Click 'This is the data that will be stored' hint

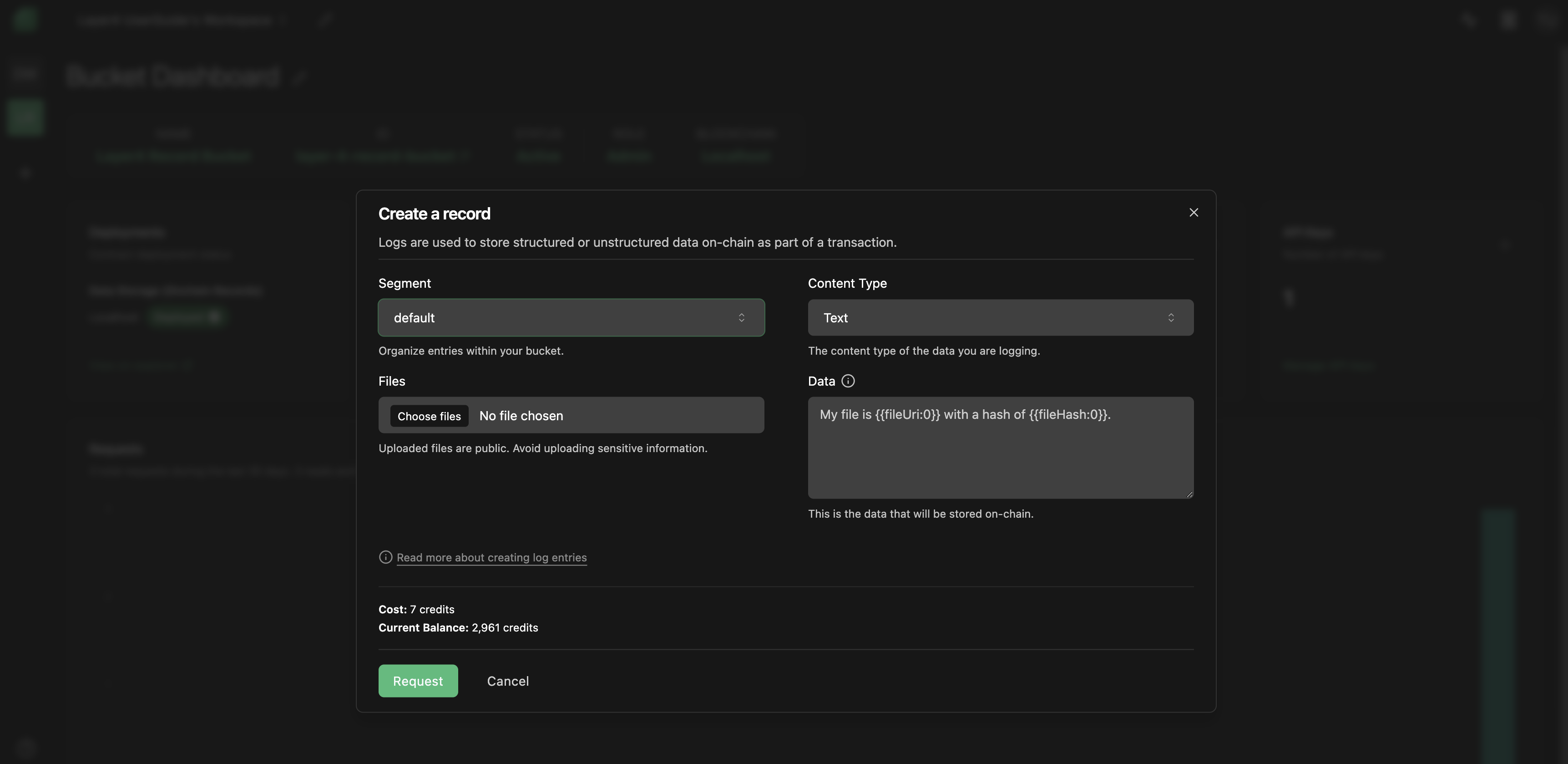(921, 514)
